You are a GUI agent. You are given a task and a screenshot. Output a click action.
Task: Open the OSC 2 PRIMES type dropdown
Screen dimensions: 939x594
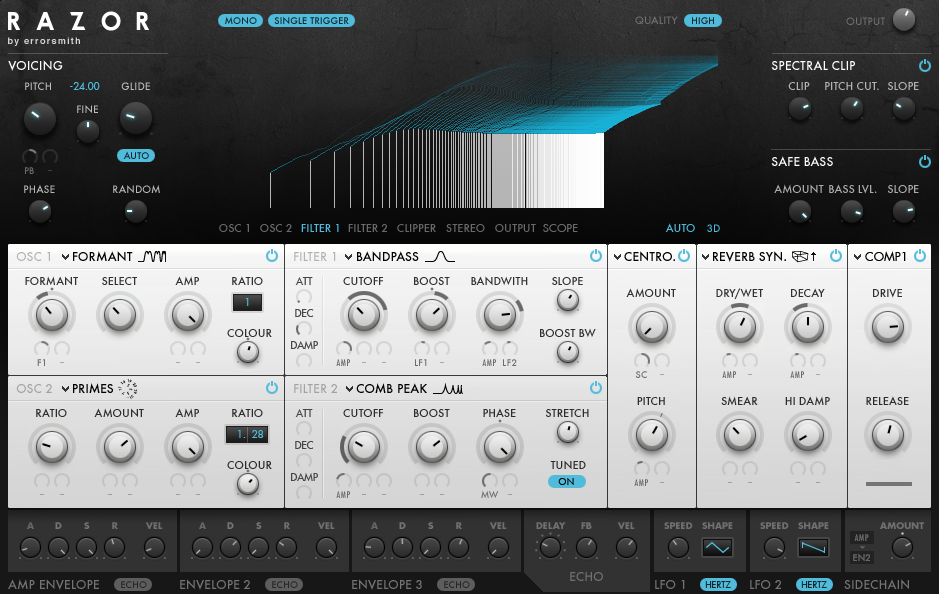click(x=87, y=389)
